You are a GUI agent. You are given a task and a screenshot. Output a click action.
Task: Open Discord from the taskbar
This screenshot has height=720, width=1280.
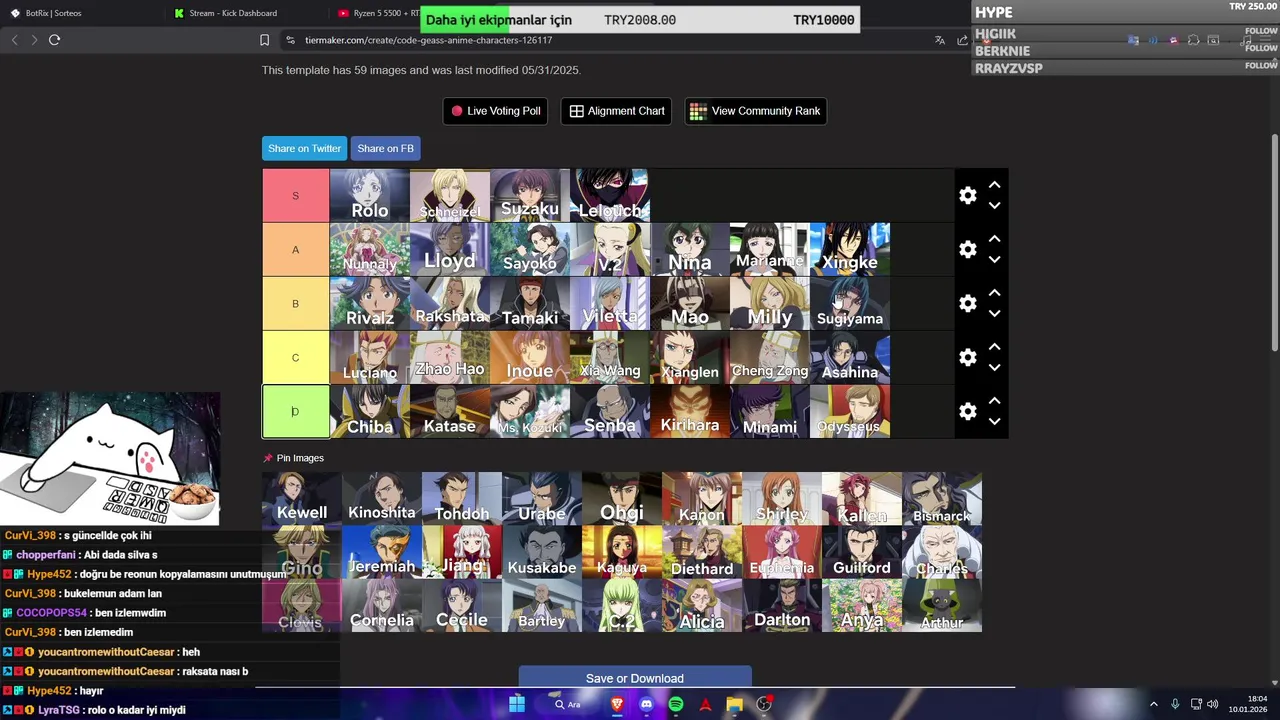point(646,704)
